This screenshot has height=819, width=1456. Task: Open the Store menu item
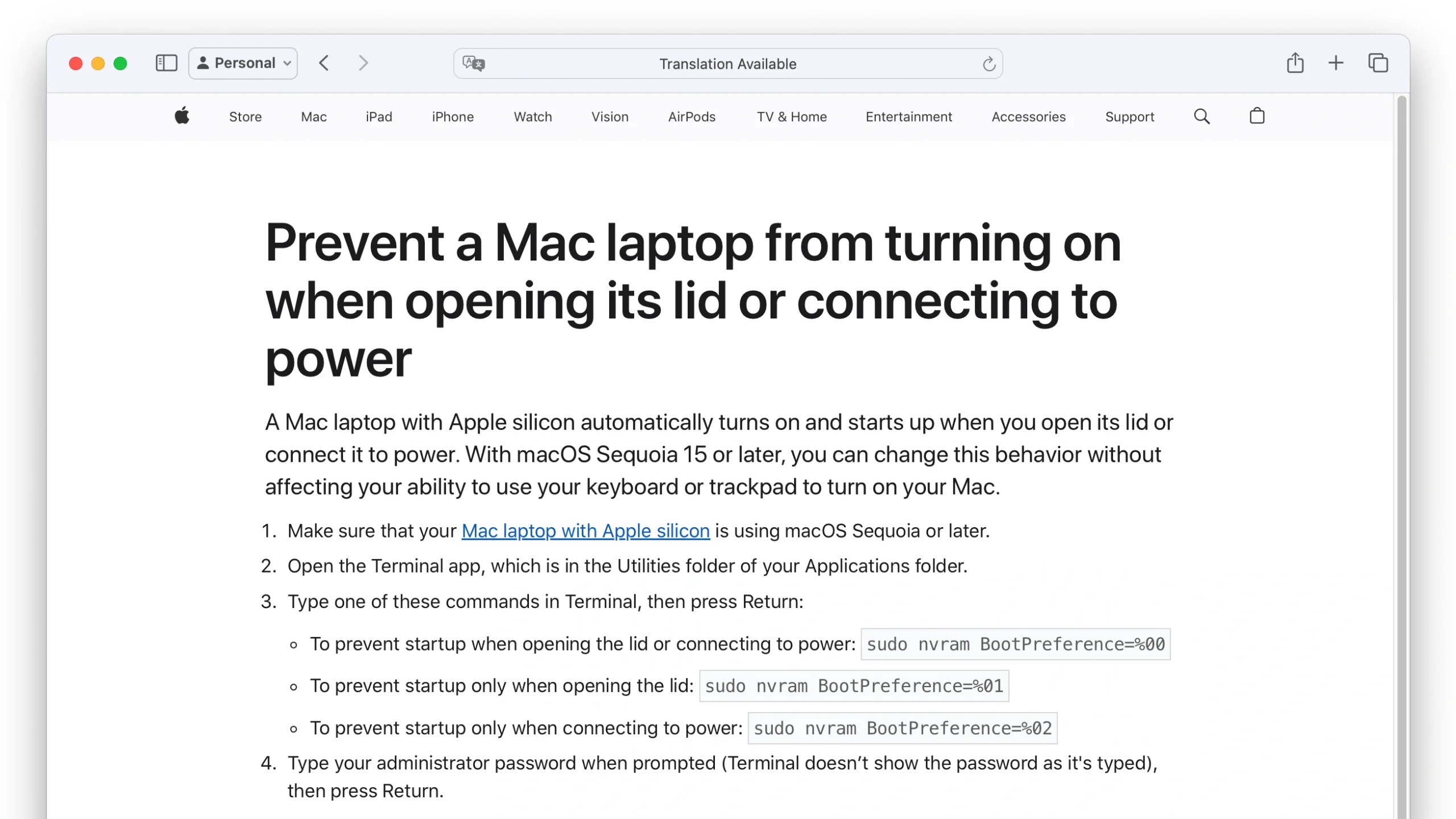245,117
